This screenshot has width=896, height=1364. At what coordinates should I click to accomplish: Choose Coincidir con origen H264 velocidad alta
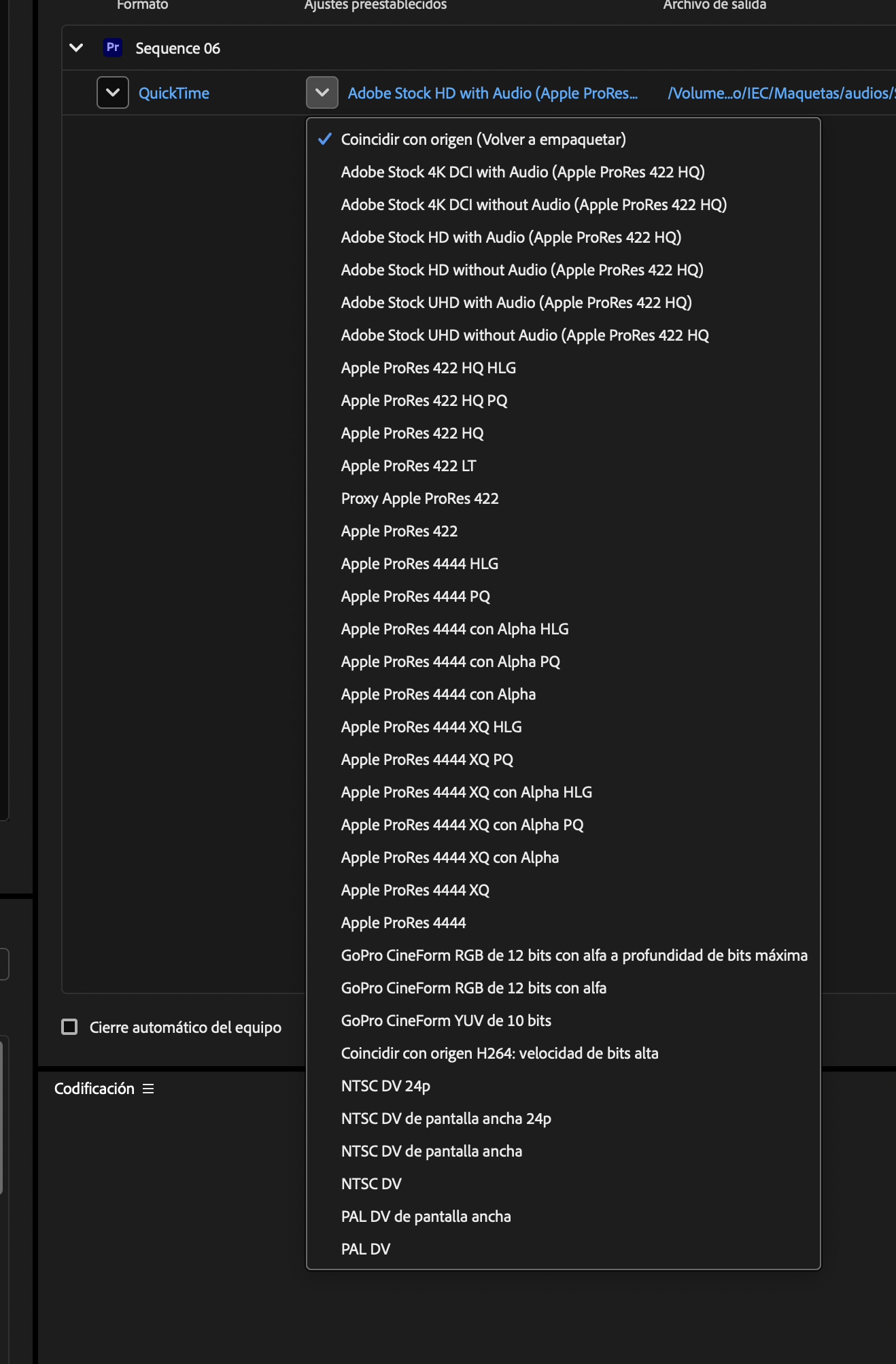(x=500, y=1053)
